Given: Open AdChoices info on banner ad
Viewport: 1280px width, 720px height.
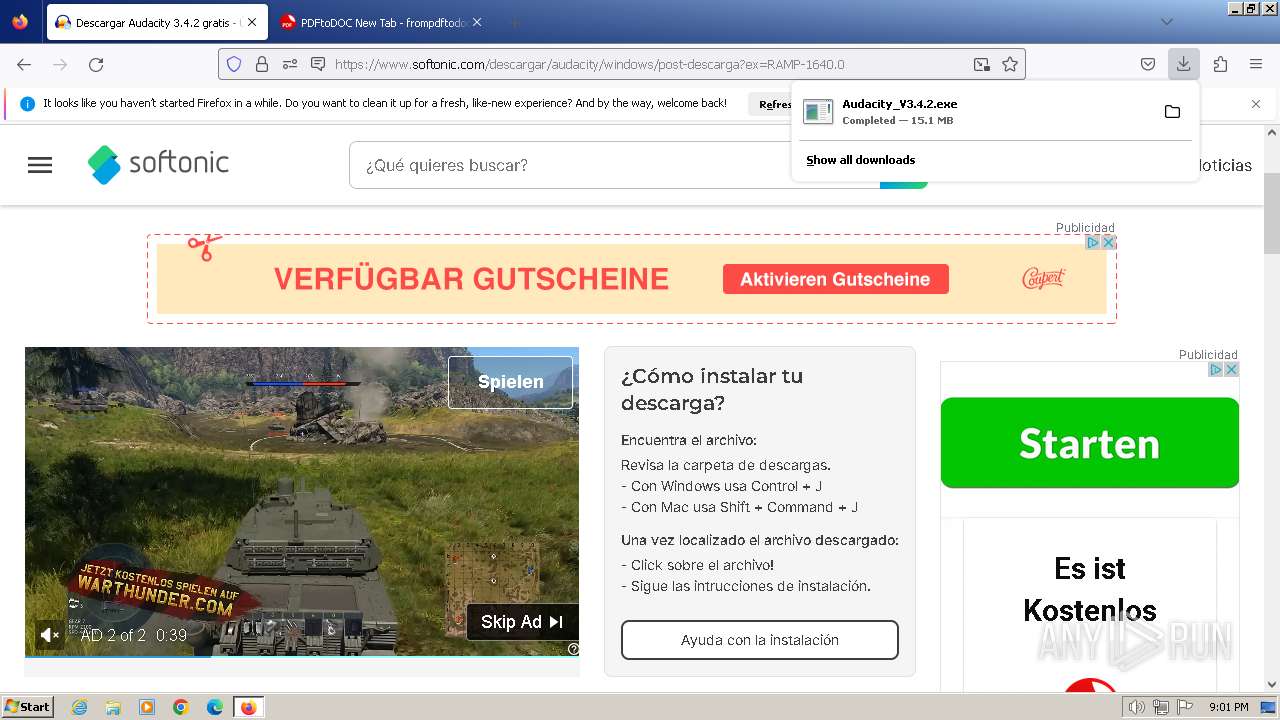Looking at the screenshot, I should (x=1093, y=242).
